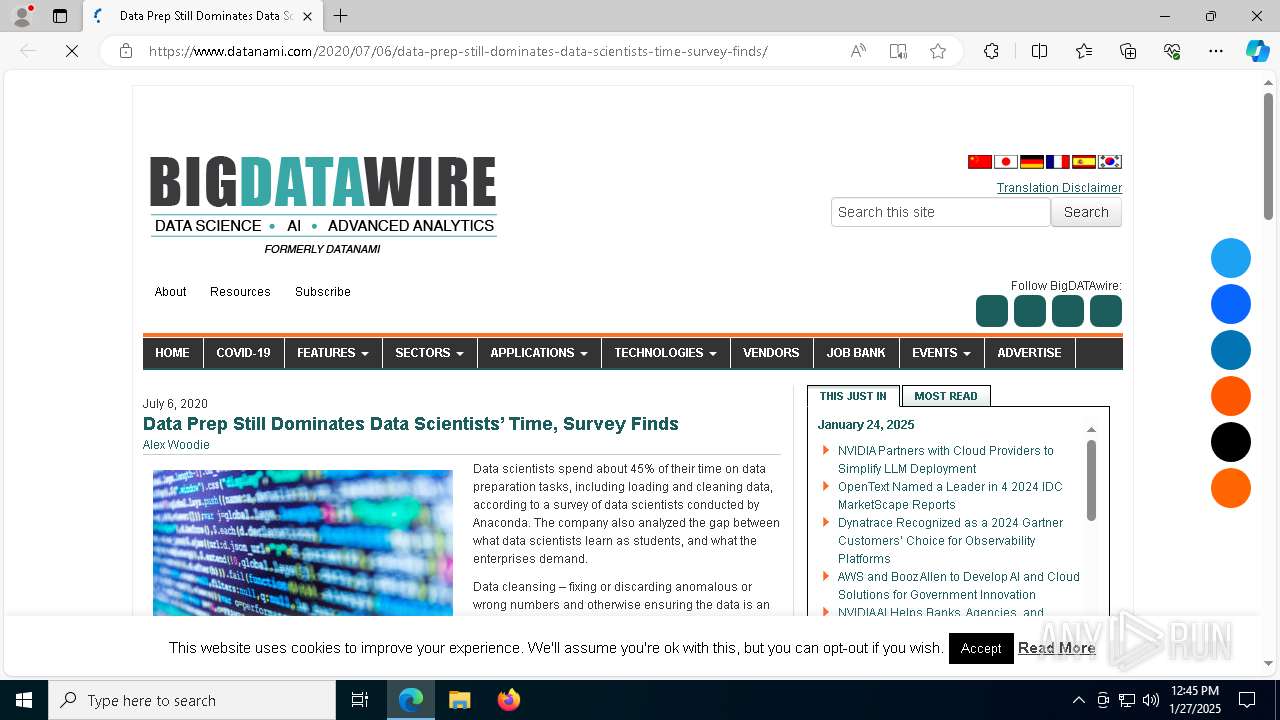Click the light blue share circle in sidebar
The width and height of the screenshot is (1280, 720).
[1231, 258]
